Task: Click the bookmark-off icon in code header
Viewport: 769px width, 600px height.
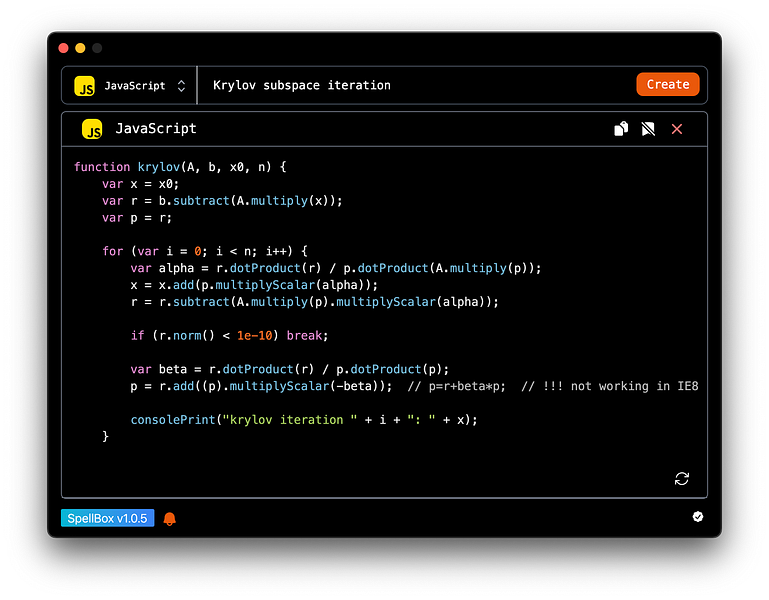Action: click(x=648, y=129)
